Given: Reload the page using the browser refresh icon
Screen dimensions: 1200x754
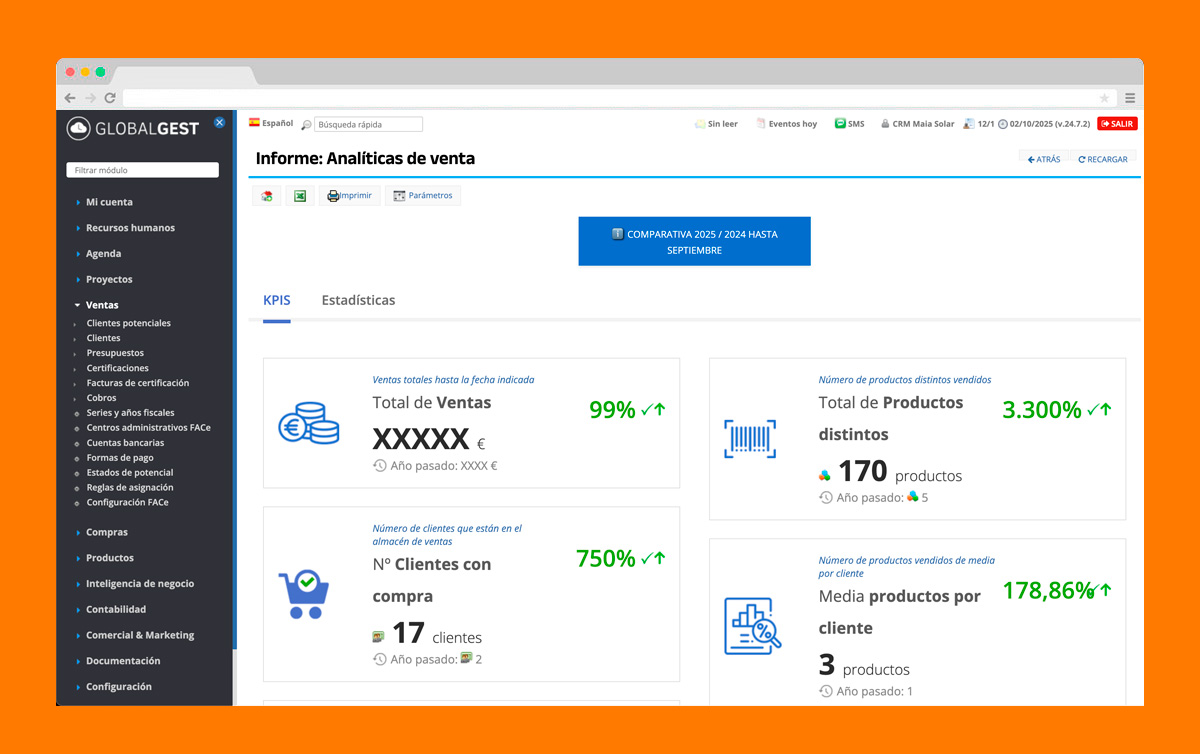Looking at the screenshot, I should (x=110, y=98).
